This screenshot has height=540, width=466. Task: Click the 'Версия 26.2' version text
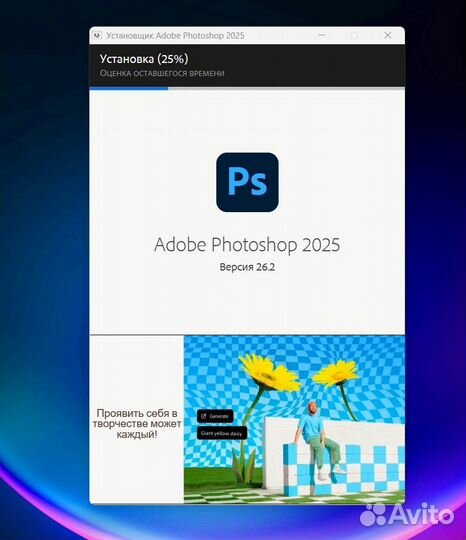pos(247,267)
